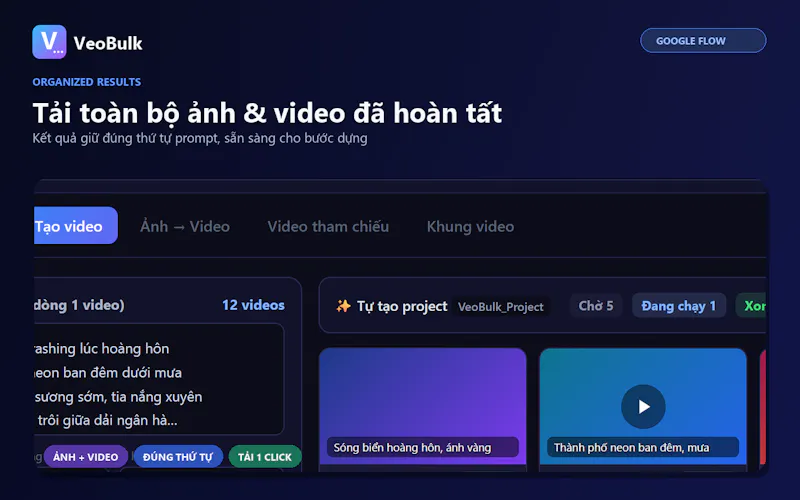Click the sparkle icon beside Tự tạo project
The image size is (800, 500).
(x=343, y=306)
